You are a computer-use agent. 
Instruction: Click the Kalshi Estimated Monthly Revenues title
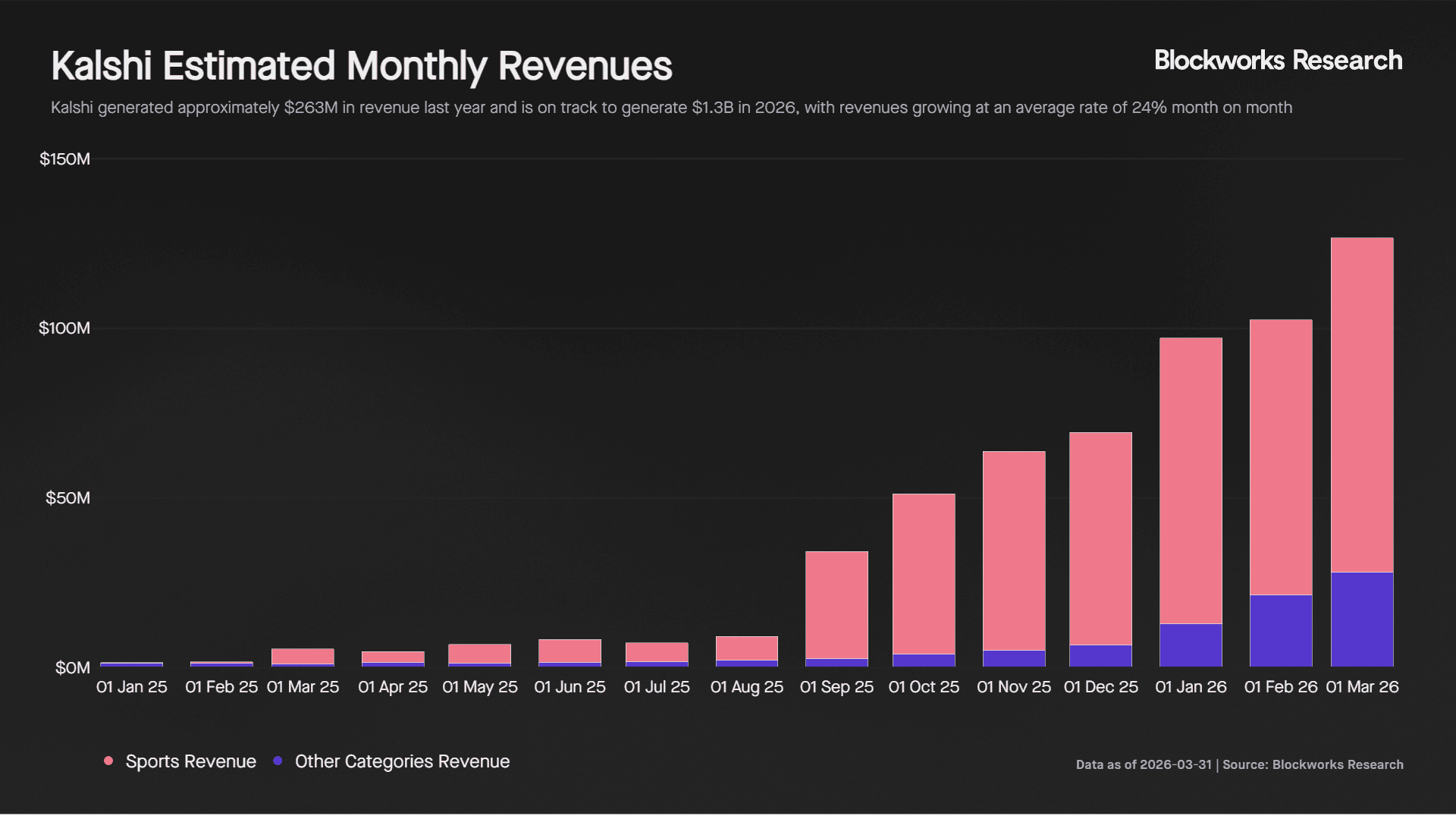[x=361, y=66]
